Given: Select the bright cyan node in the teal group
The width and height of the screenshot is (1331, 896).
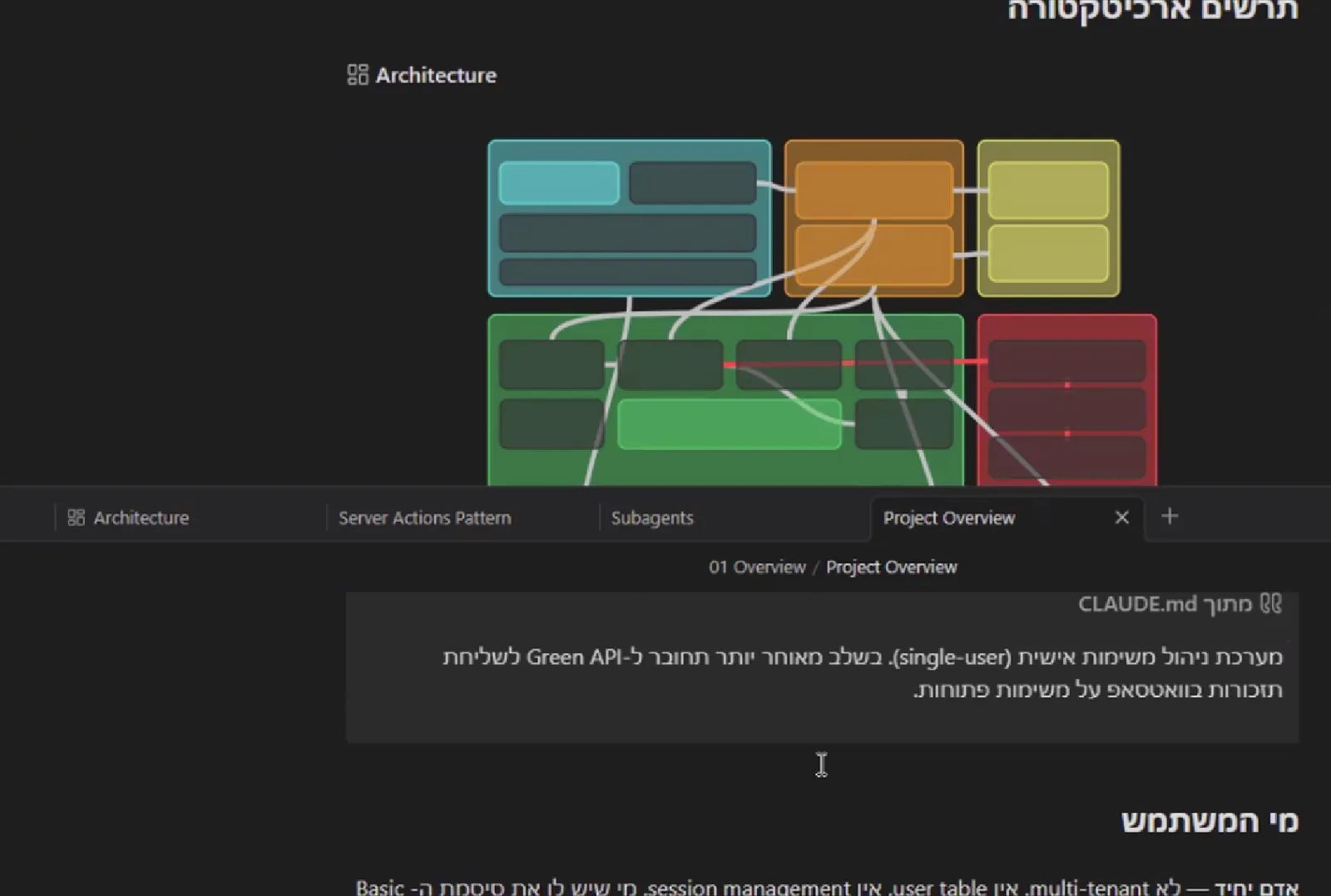Looking at the screenshot, I should coord(559,183).
